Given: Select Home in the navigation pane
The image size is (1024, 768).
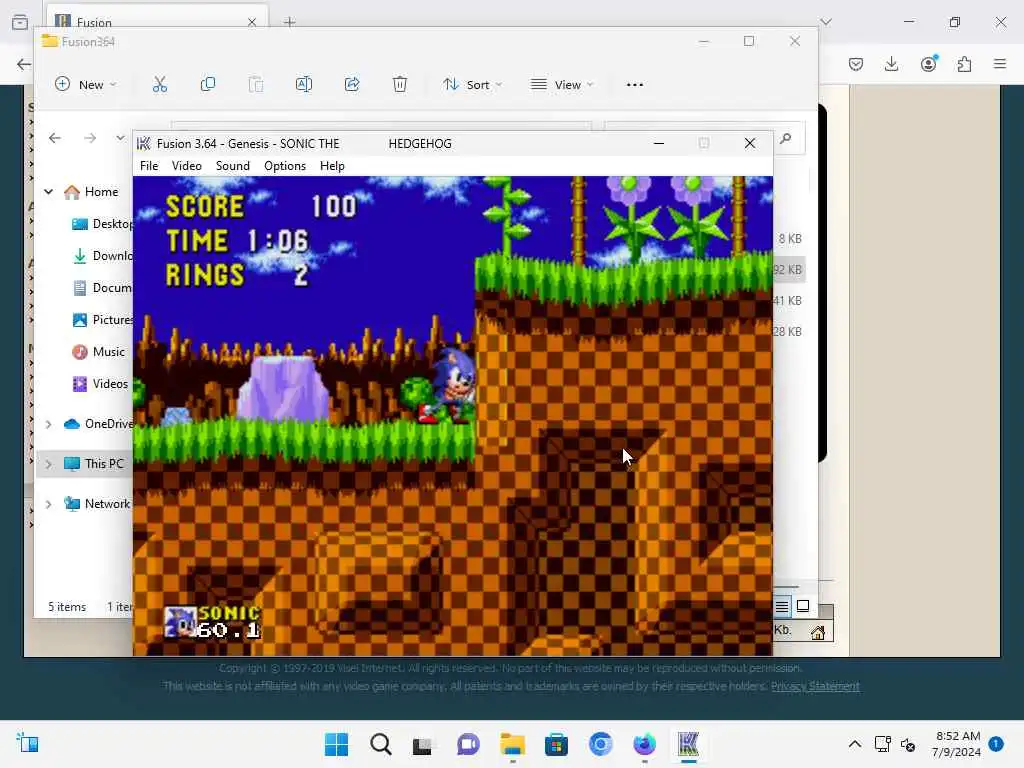Looking at the screenshot, I should click(x=91, y=192).
